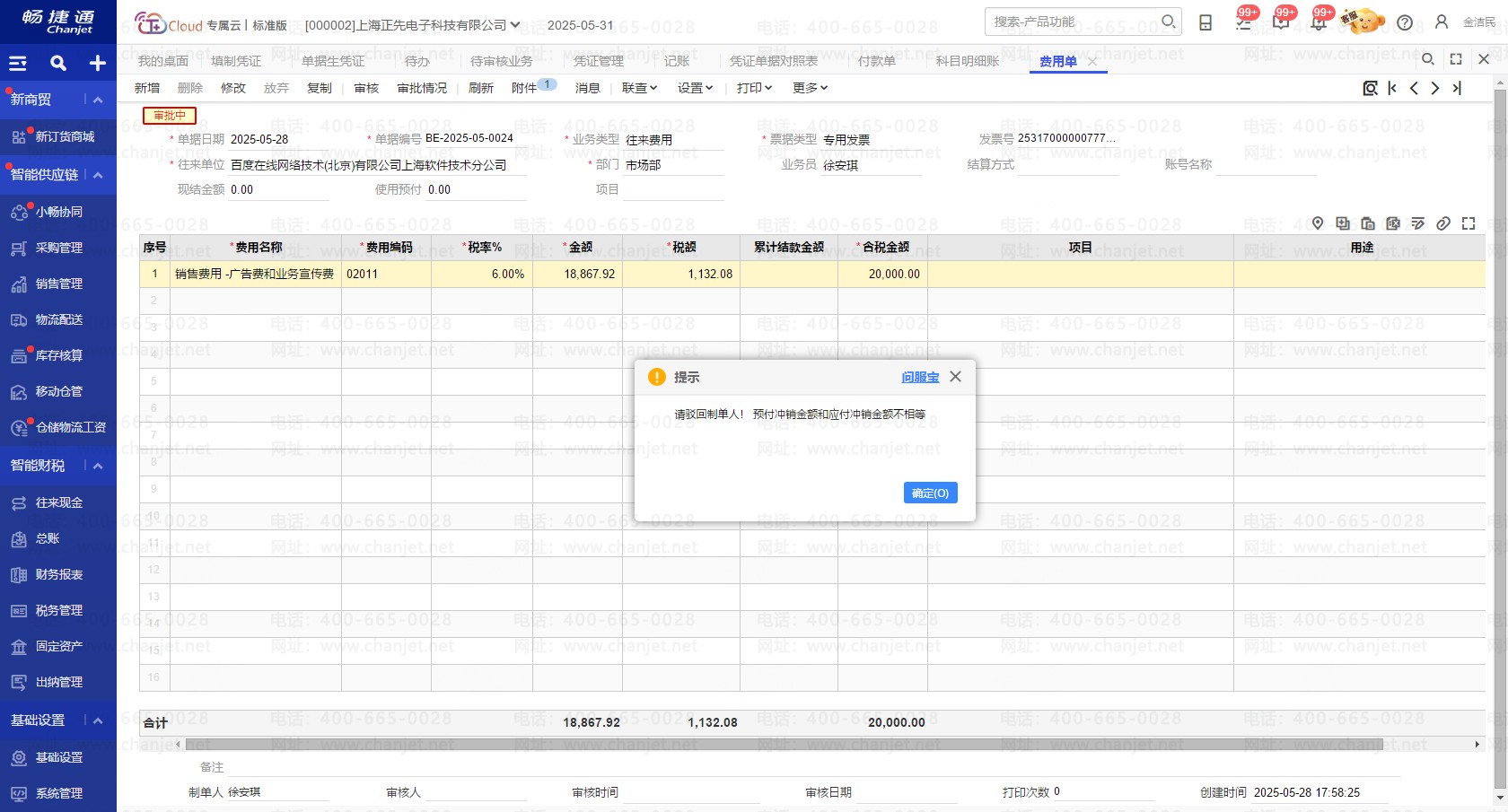
Task: Collapse the 智能财税 sidebar section
Action: click(98, 466)
